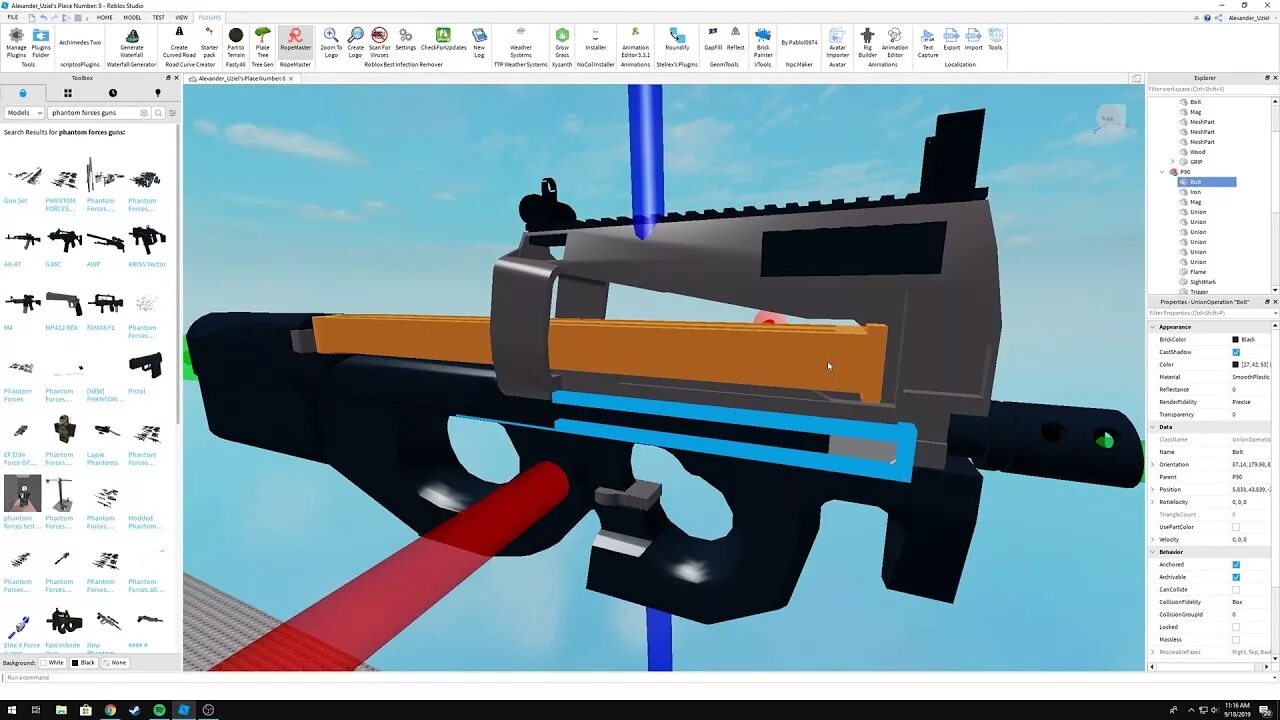1280x720 pixels.
Task: Expand the Orientation property
Action: point(1152,465)
